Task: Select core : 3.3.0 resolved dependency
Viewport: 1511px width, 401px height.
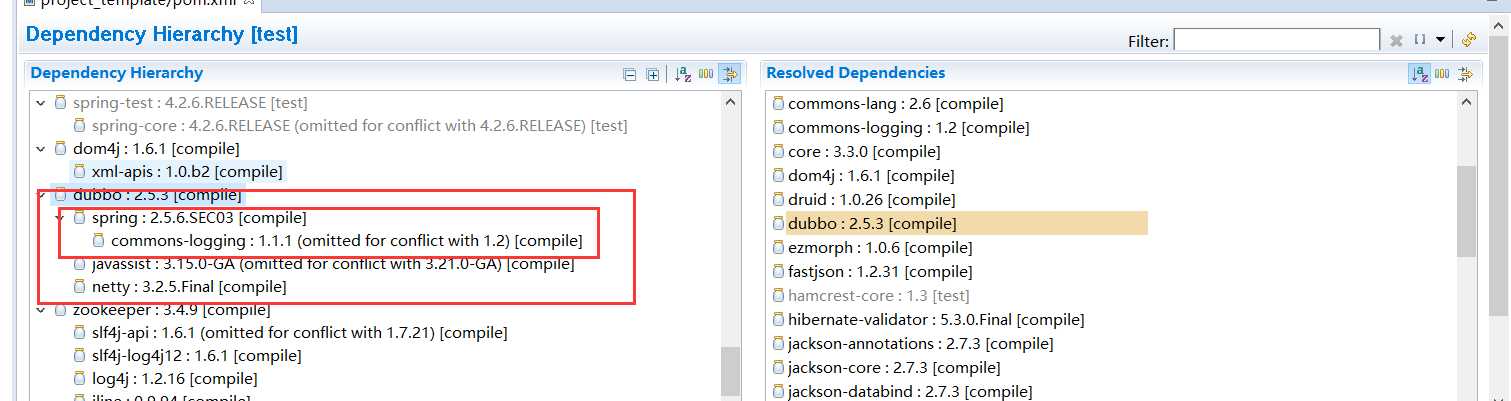Action: click(x=857, y=152)
